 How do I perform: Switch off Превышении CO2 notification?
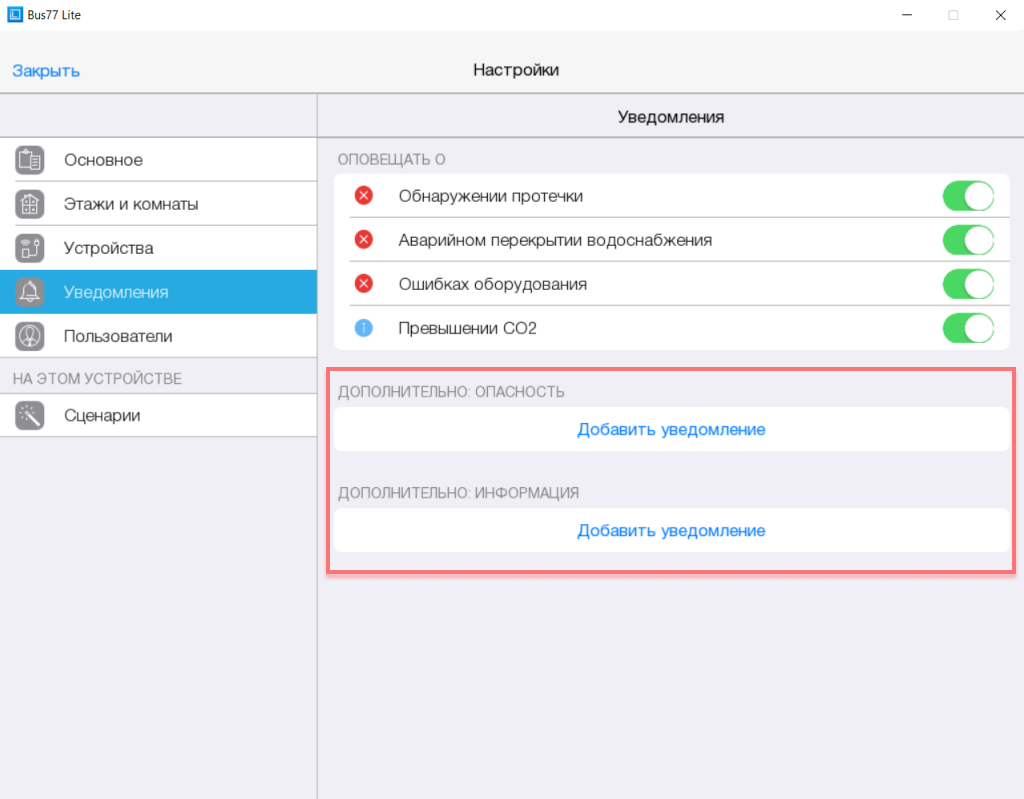click(x=967, y=328)
